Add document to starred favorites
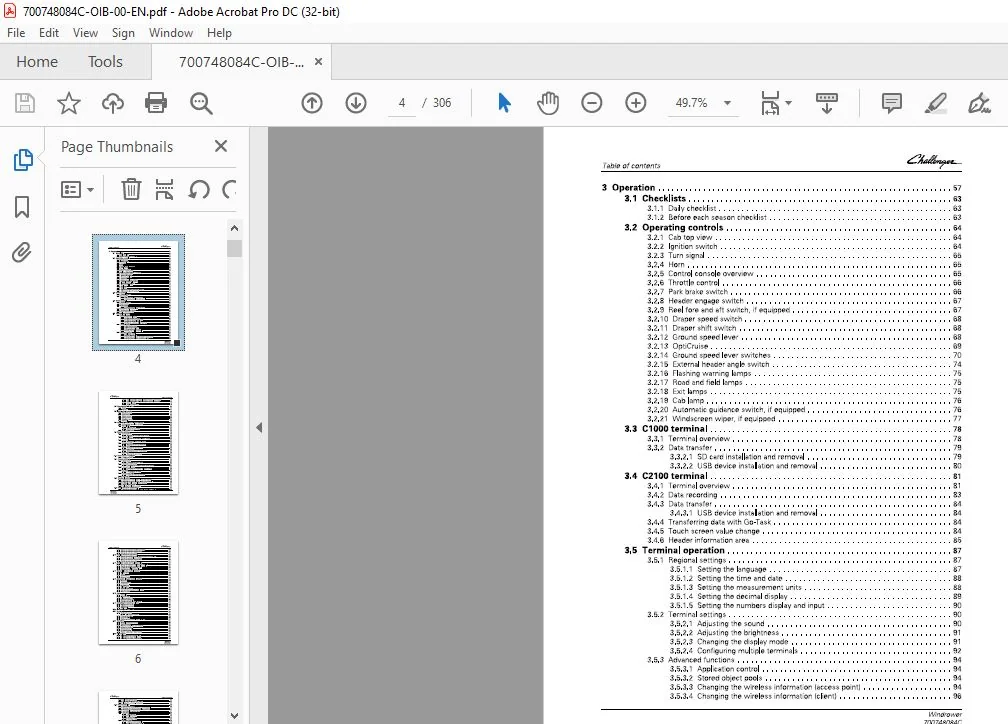Viewport: 1008px width, 724px height. tap(69, 103)
